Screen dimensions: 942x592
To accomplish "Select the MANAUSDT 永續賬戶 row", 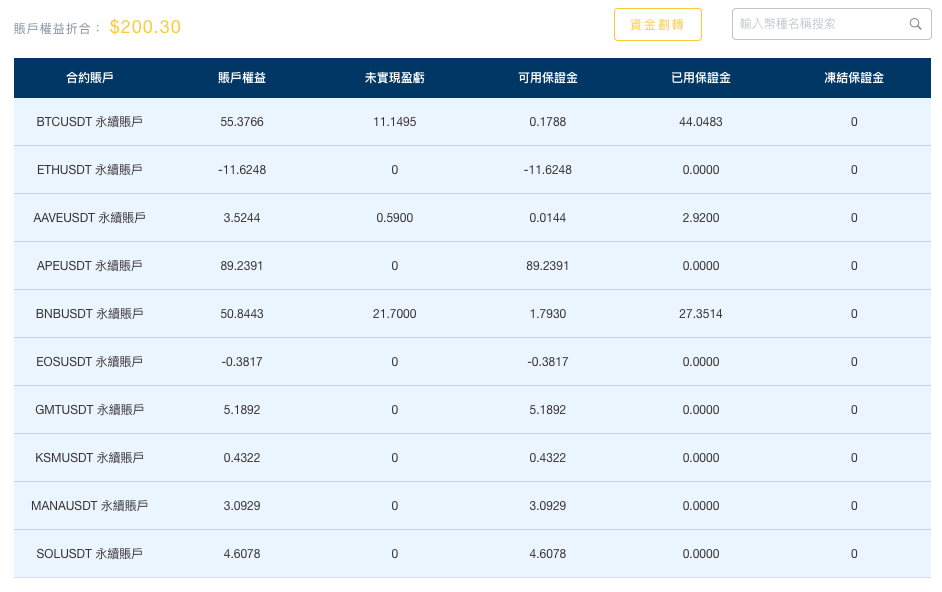I will tap(89, 506).
